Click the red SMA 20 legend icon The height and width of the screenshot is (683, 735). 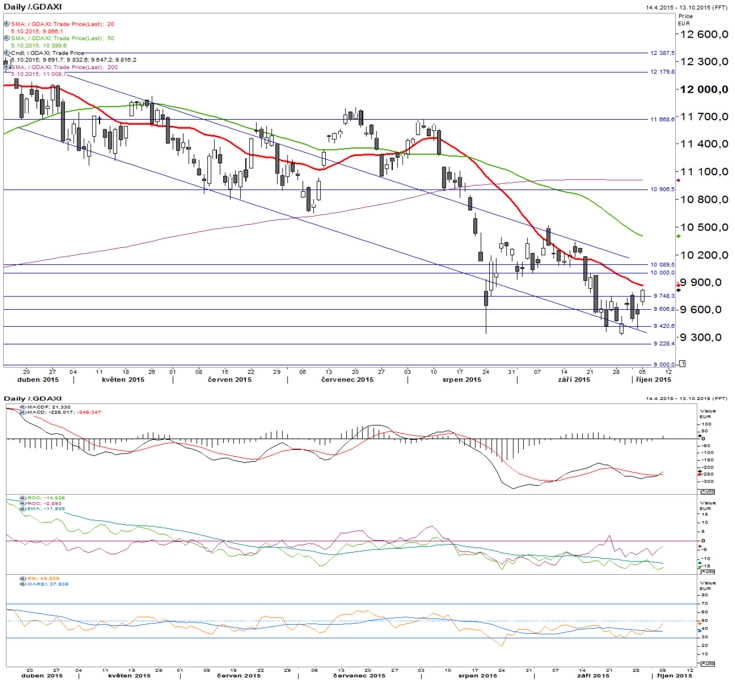(x=7, y=24)
